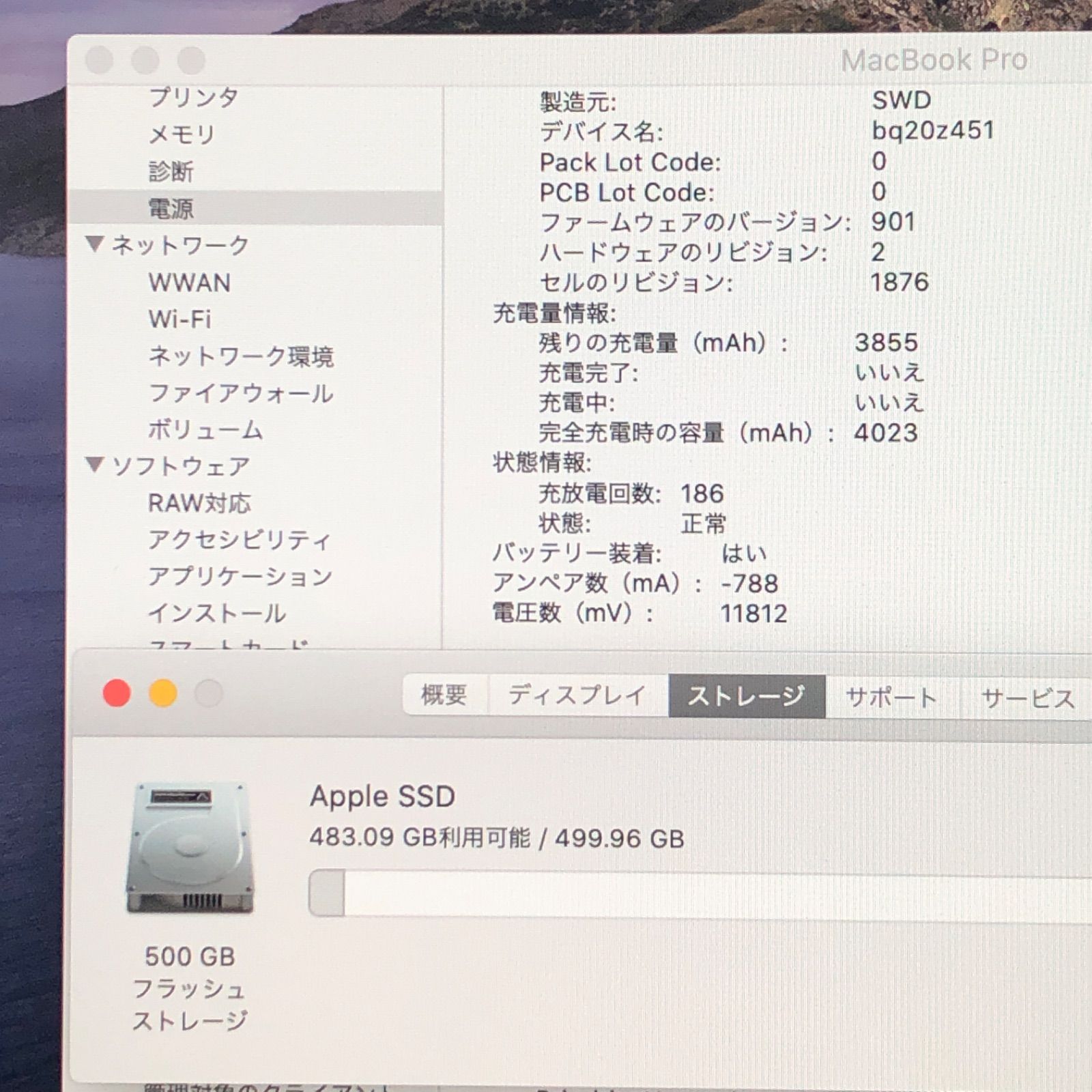
Task: Switch to the ディスプレイ tab
Action: [577, 695]
